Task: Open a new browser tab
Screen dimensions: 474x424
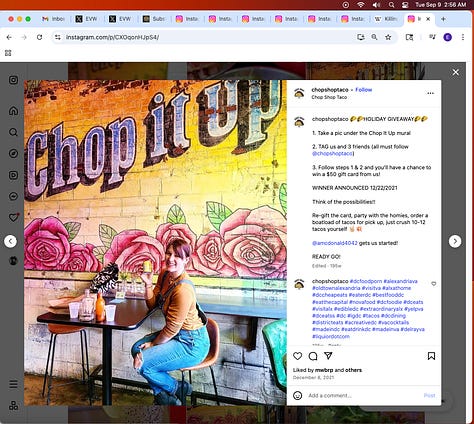Action: [443, 19]
